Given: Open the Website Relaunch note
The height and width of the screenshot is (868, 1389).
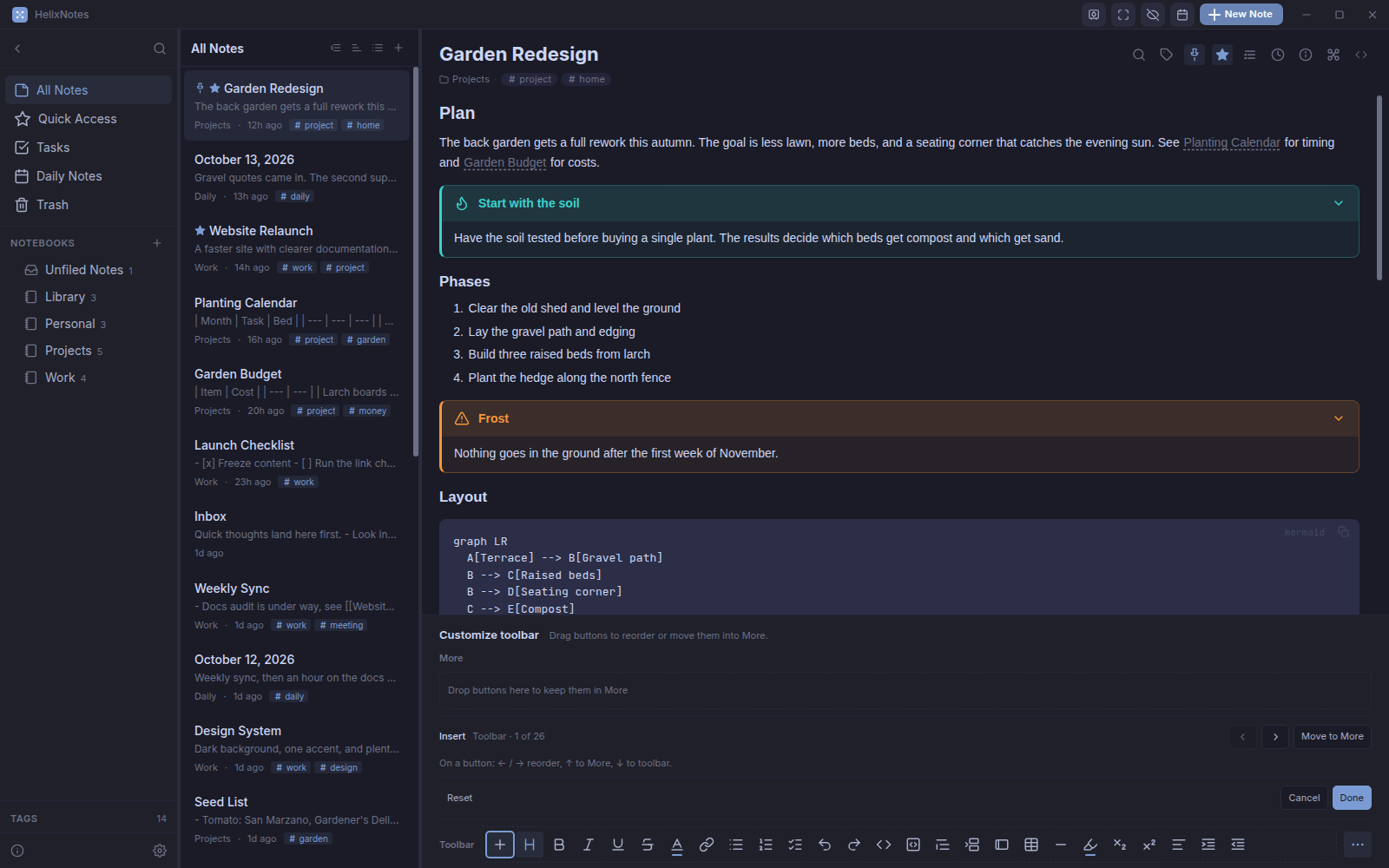Looking at the screenshot, I should tap(297, 248).
